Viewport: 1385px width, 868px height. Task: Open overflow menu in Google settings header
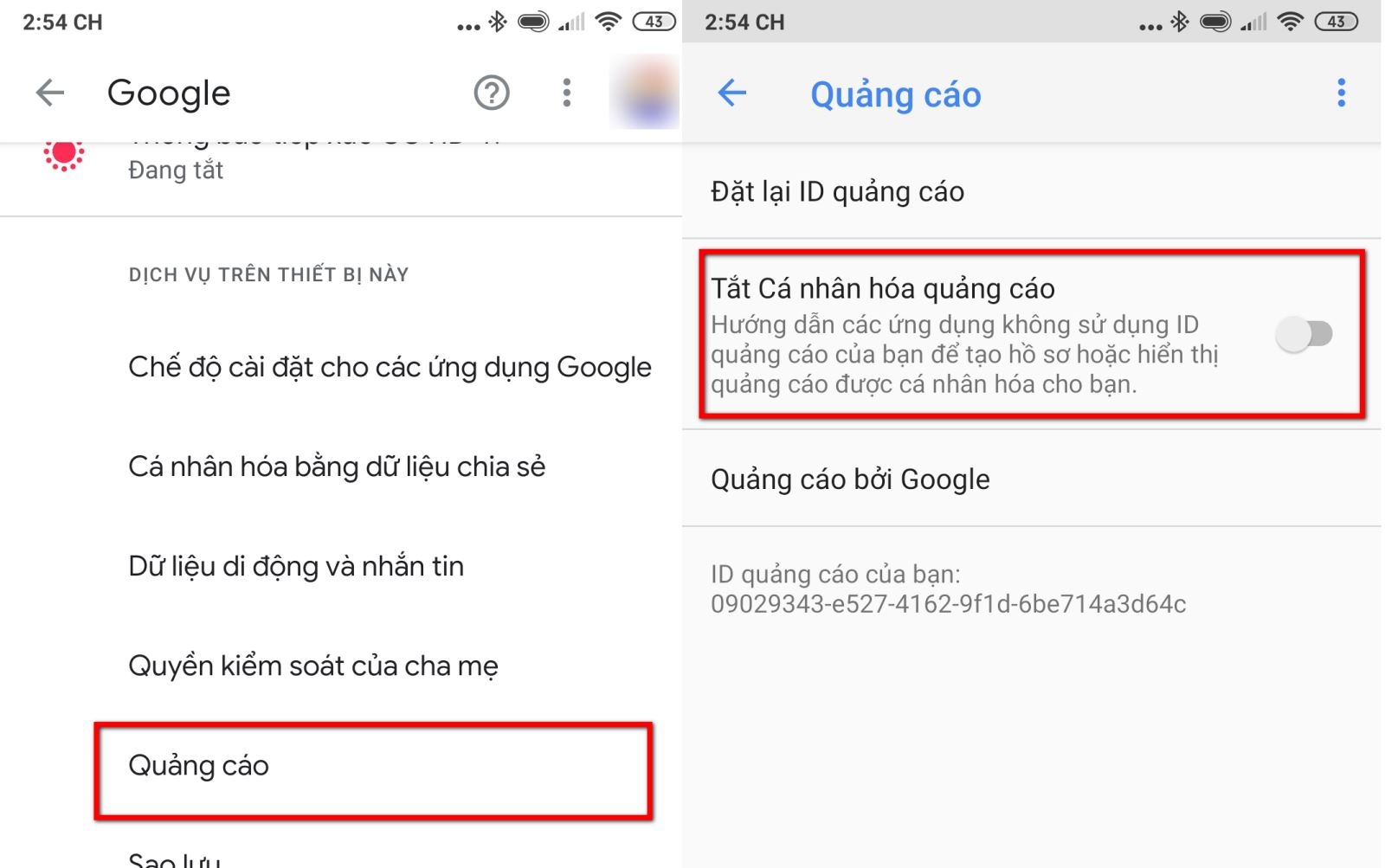point(567,93)
